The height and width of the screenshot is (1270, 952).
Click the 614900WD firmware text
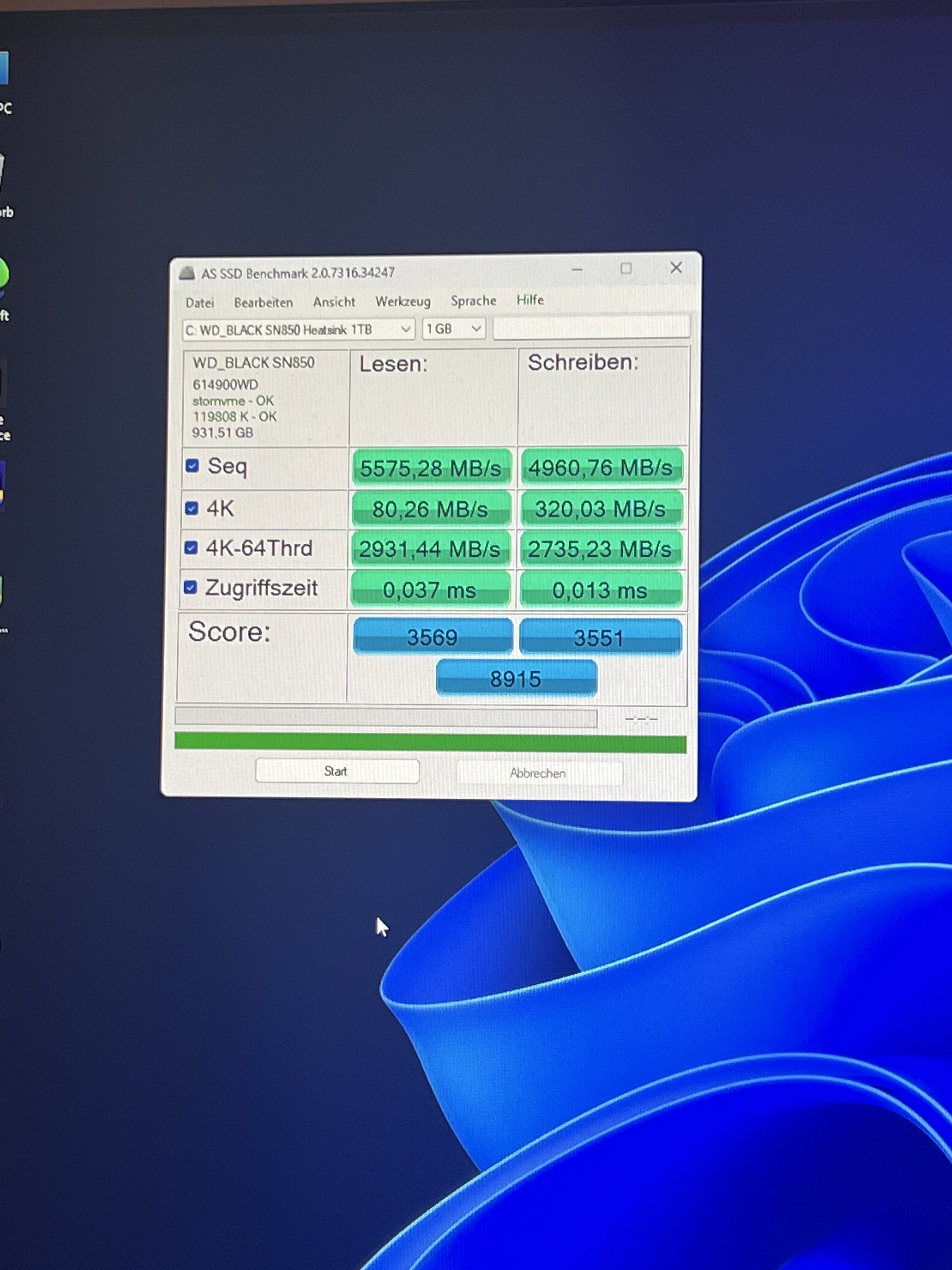(225, 384)
